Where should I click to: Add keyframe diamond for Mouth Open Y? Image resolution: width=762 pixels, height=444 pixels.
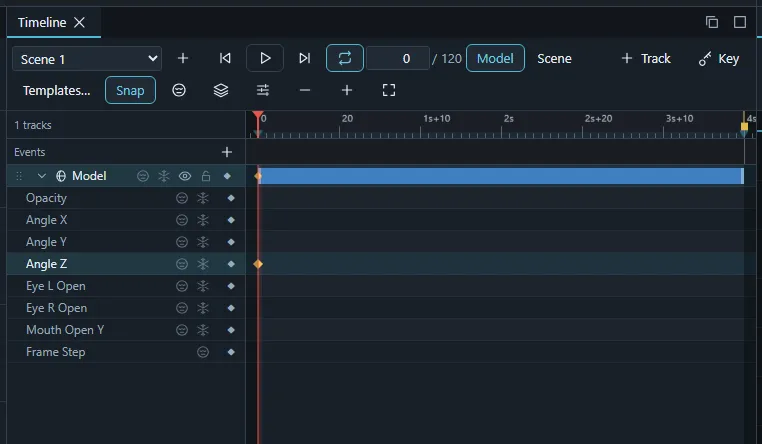pyautogui.click(x=231, y=330)
